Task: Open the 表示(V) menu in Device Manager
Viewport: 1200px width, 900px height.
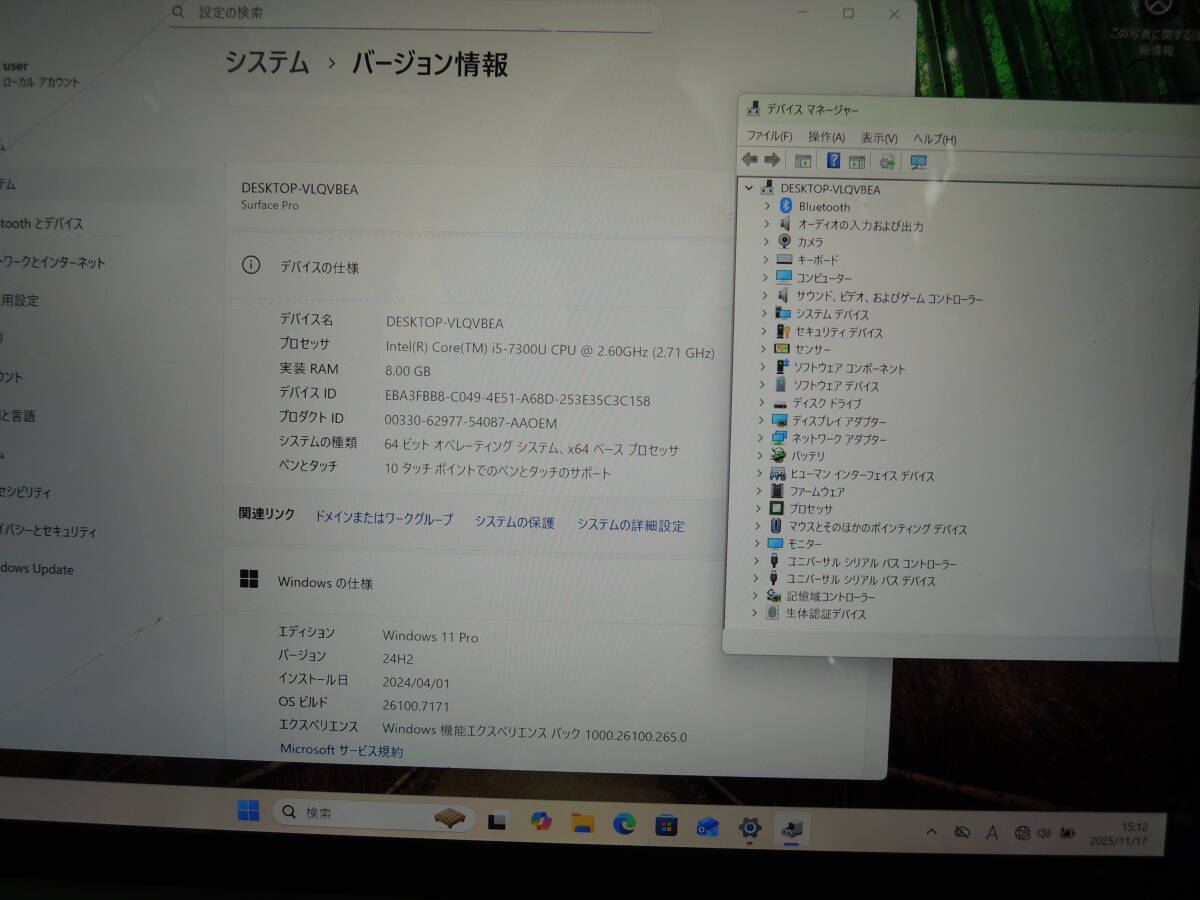Action: [879, 138]
